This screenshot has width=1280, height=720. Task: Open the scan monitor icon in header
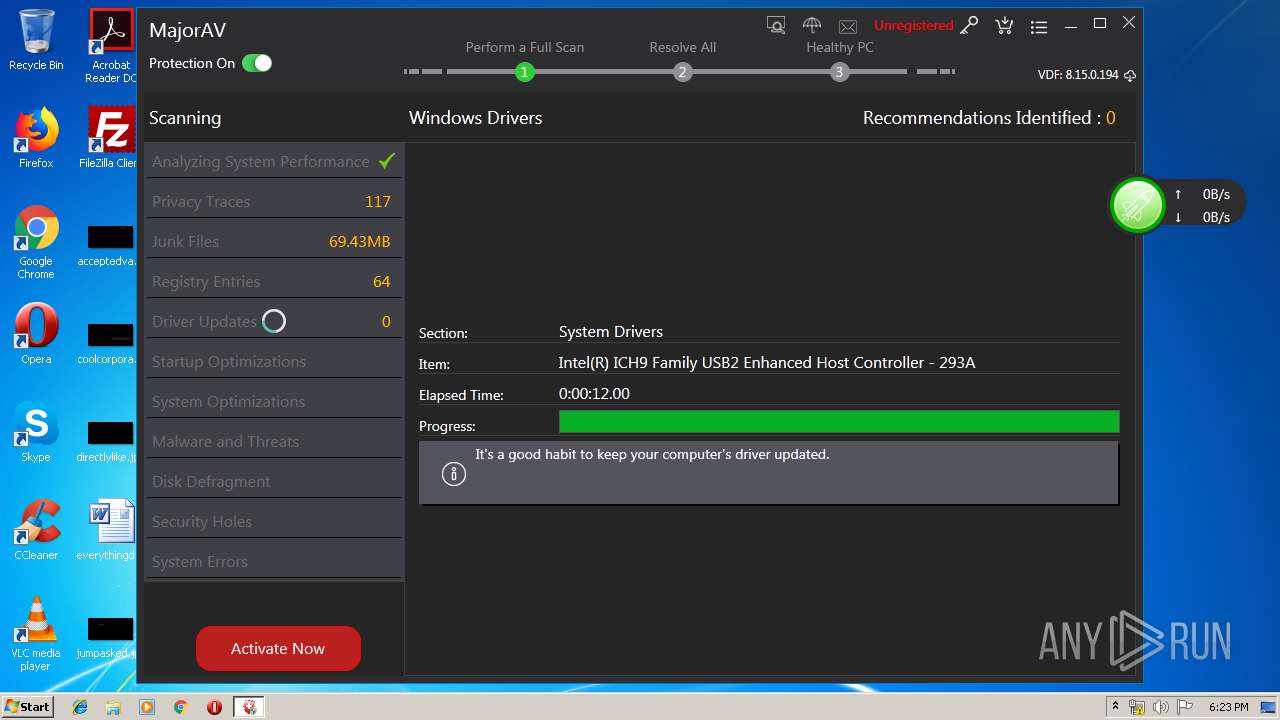click(776, 25)
